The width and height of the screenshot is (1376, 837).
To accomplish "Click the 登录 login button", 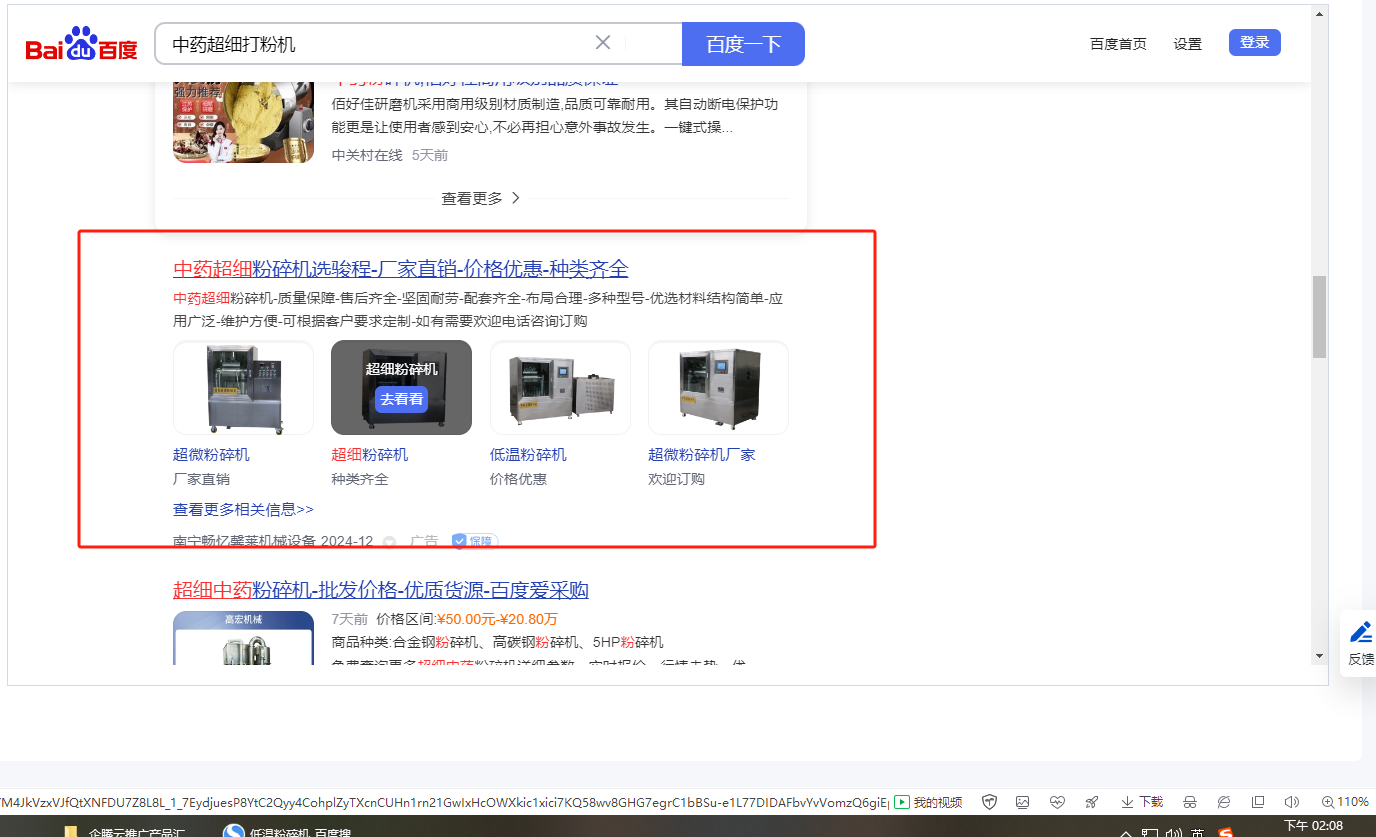I will click(x=1254, y=43).
